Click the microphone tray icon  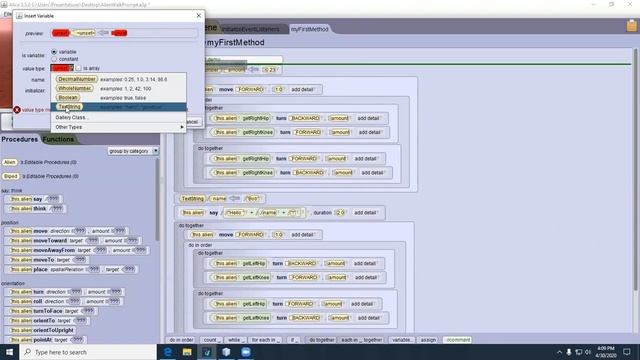click(569, 352)
